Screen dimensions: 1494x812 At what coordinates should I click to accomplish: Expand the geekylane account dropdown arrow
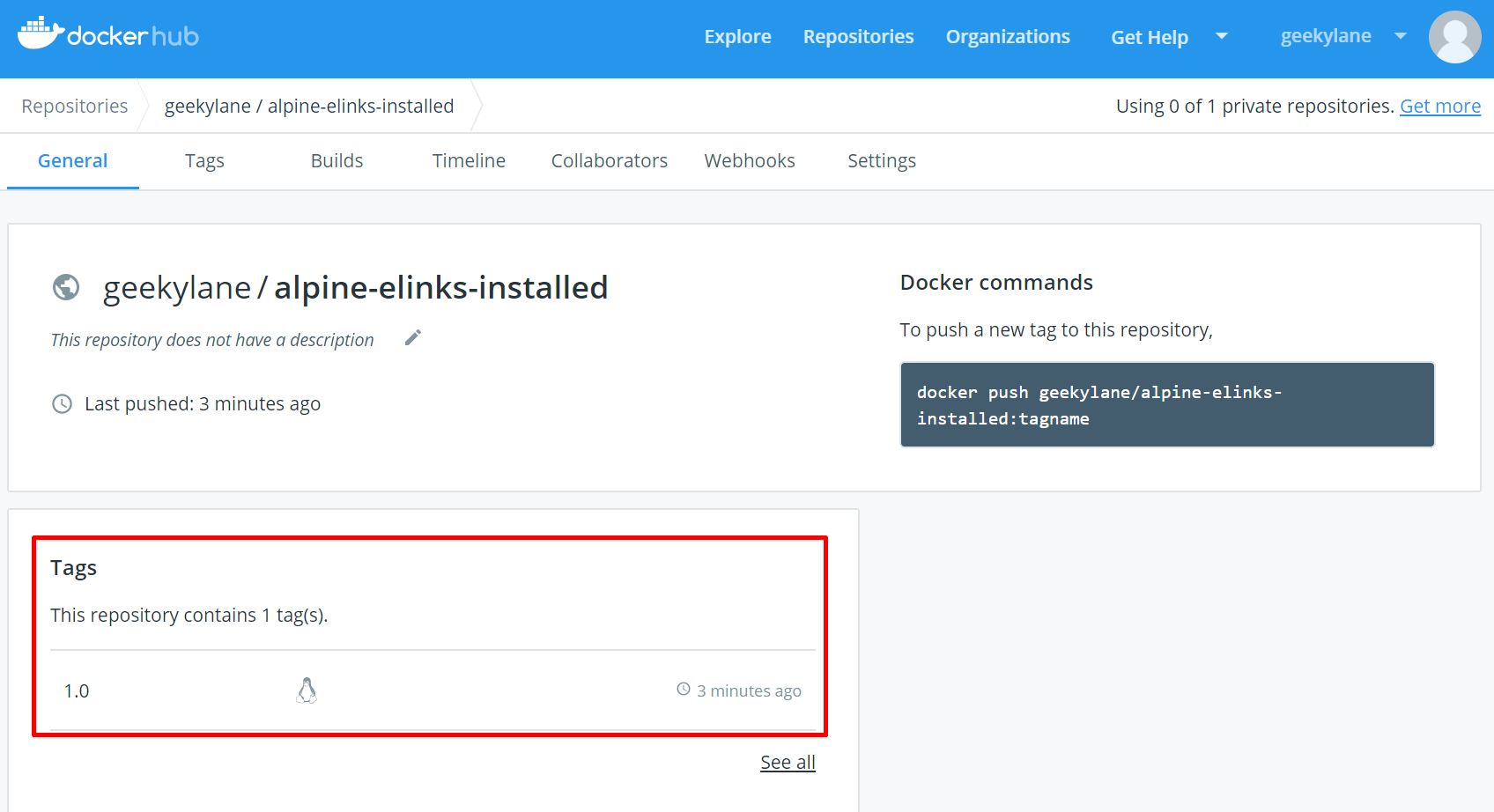(x=1401, y=36)
